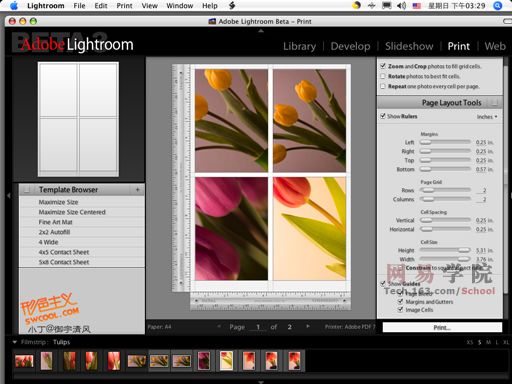Click the pink tulips photo cell
512x384 pixels.
[231, 229]
